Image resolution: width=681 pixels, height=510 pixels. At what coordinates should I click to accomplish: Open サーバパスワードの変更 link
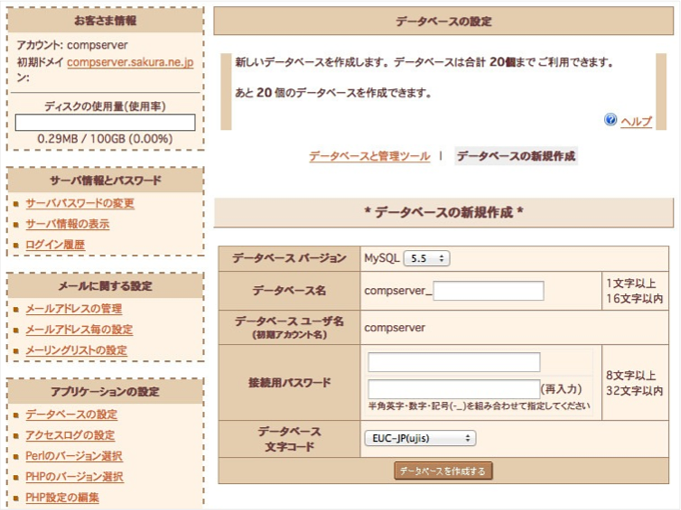[x=80, y=203]
